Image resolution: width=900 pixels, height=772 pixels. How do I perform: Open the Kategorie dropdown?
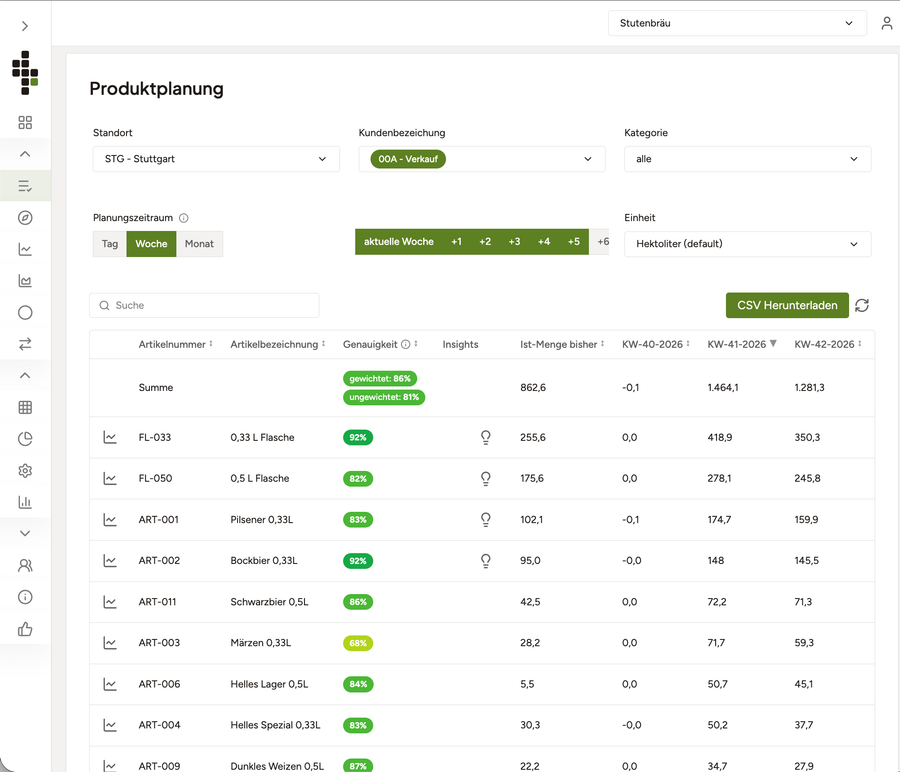click(748, 159)
